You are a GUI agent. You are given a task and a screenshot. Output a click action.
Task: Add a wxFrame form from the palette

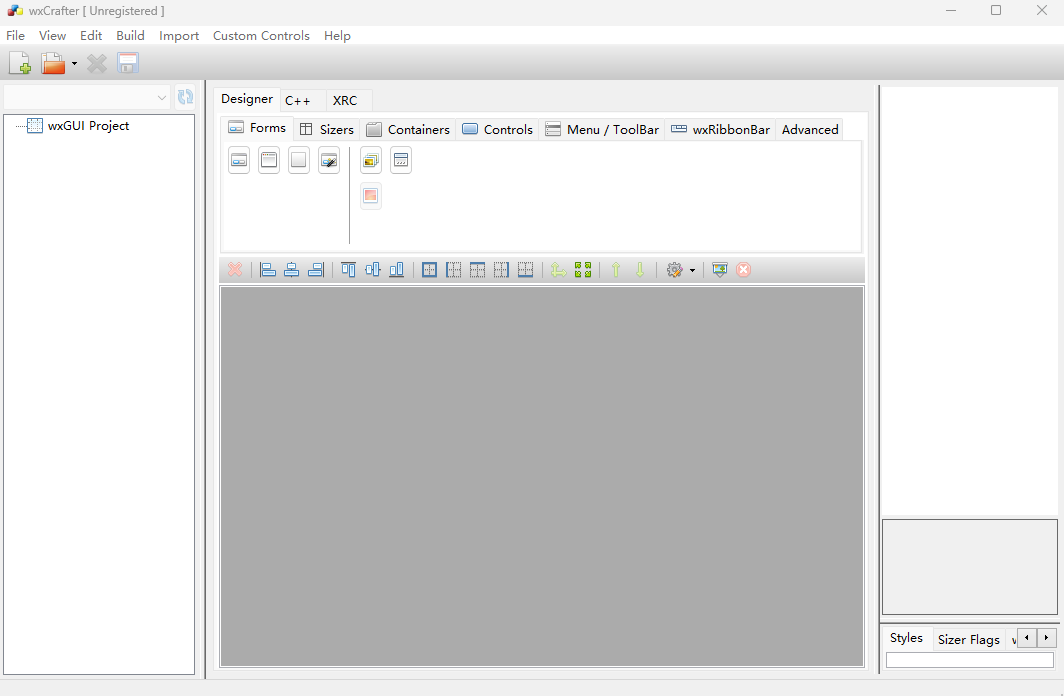(269, 160)
